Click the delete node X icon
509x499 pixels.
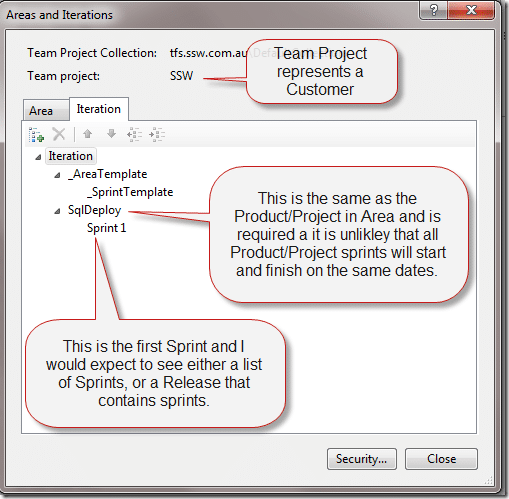(x=59, y=134)
